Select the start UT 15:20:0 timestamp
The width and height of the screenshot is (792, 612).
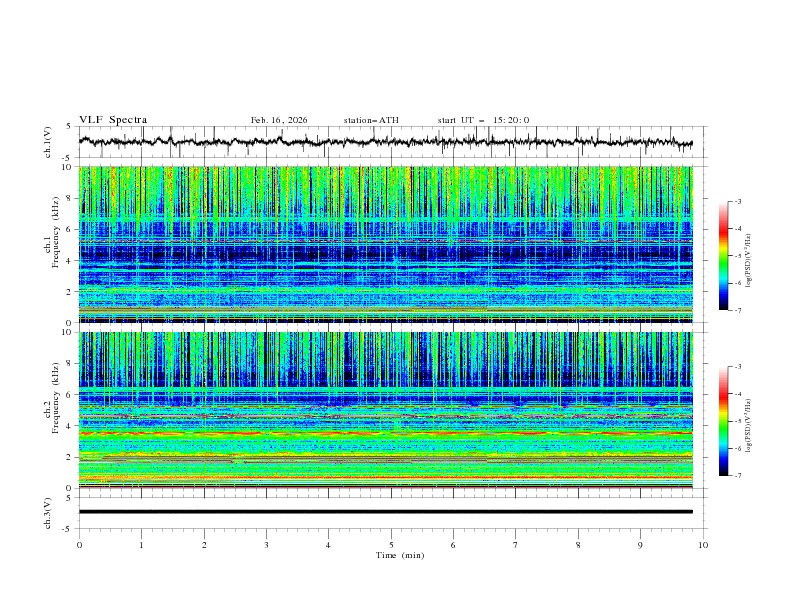(483, 120)
